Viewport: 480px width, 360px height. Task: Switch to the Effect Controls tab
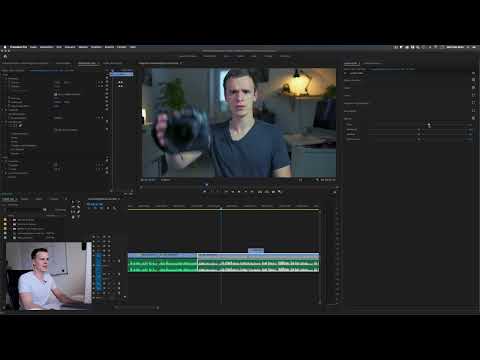[87, 63]
